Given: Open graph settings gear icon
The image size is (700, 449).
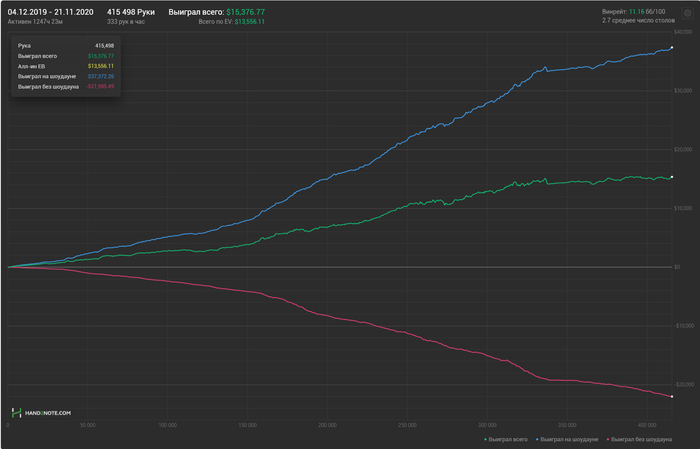Looking at the screenshot, I should [x=688, y=13].
